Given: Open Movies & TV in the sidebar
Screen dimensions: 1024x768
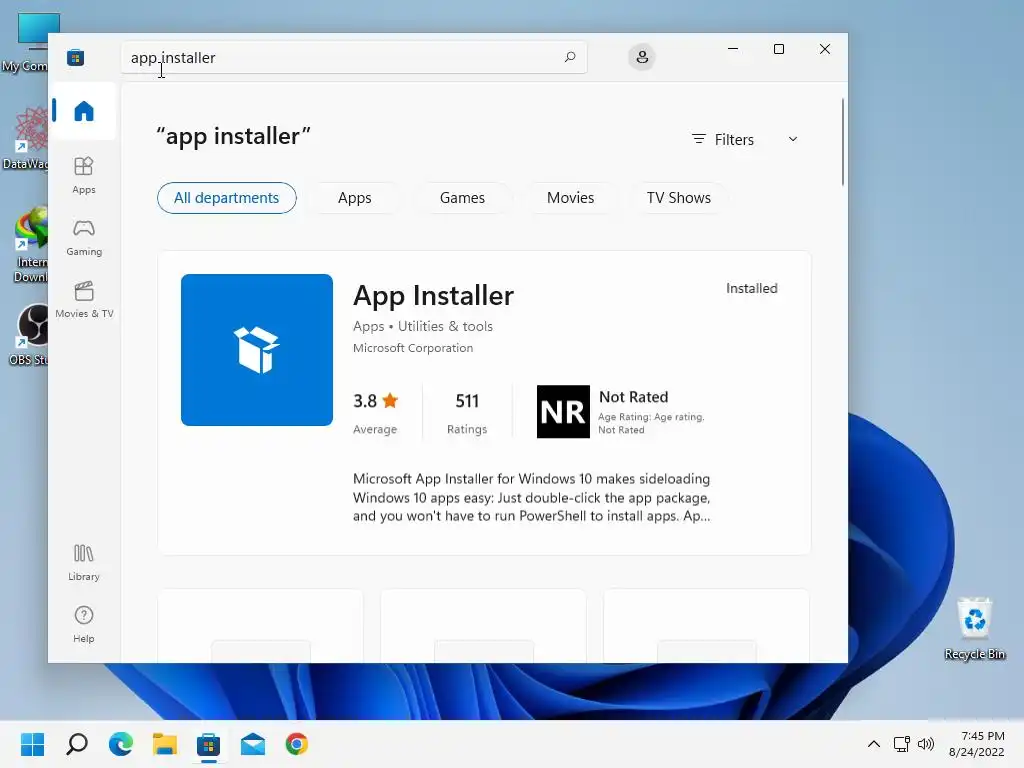Looking at the screenshot, I should (84, 299).
